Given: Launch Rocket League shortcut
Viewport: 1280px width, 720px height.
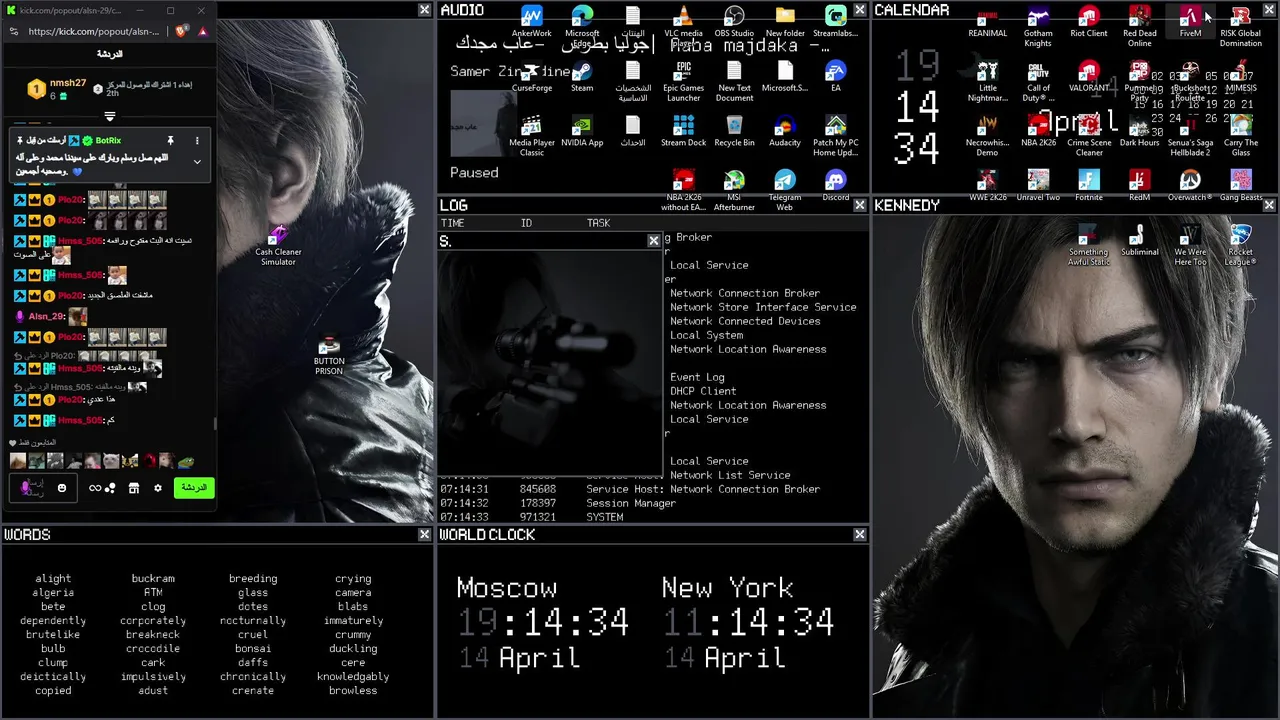Looking at the screenshot, I should [1240, 244].
